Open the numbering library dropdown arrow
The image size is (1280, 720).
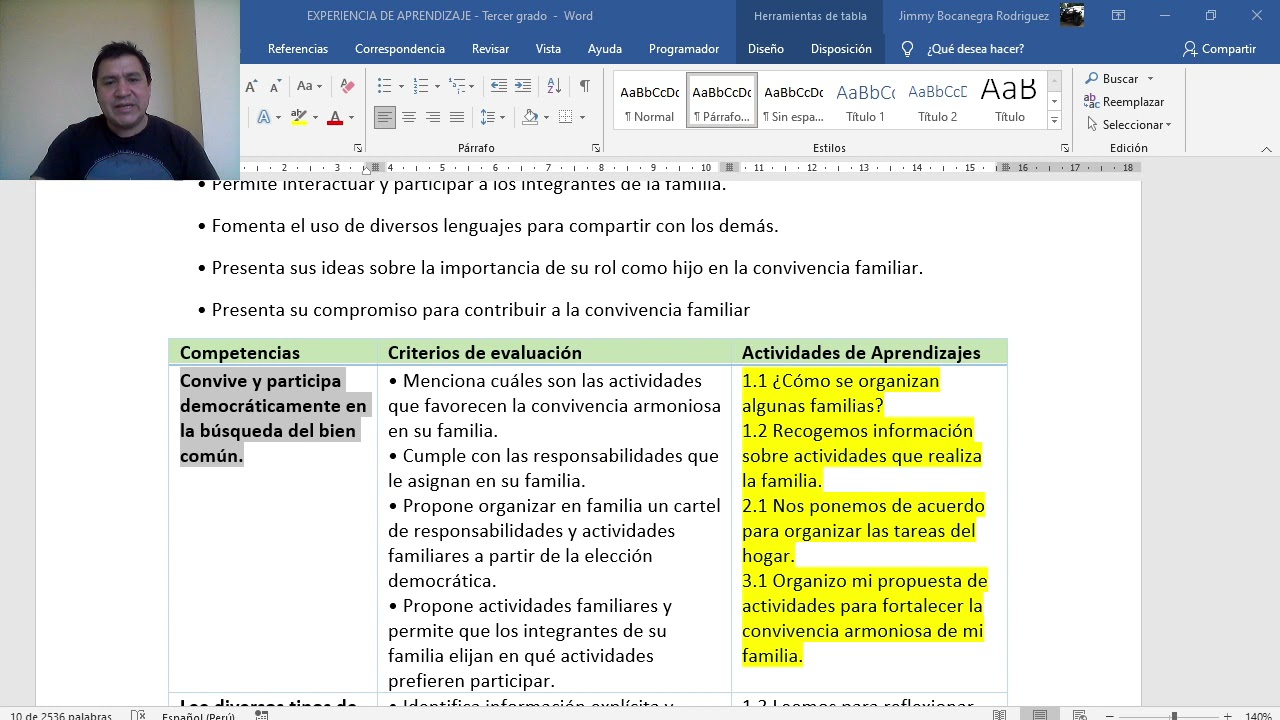coord(438,87)
